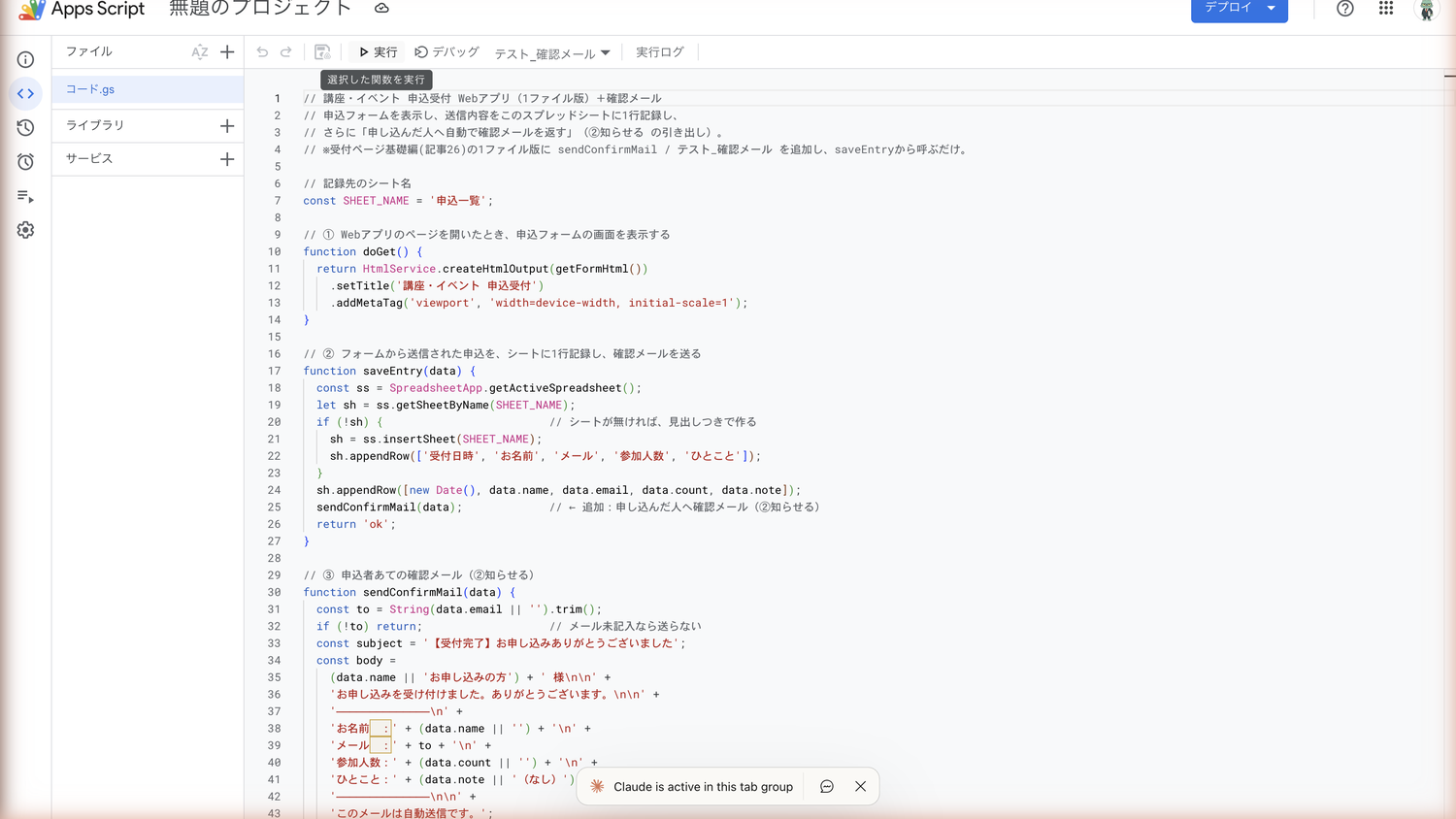The width and height of the screenshot is (1456, 819).
Task: Add a new file with plus icon
Action: pos(227,52)
